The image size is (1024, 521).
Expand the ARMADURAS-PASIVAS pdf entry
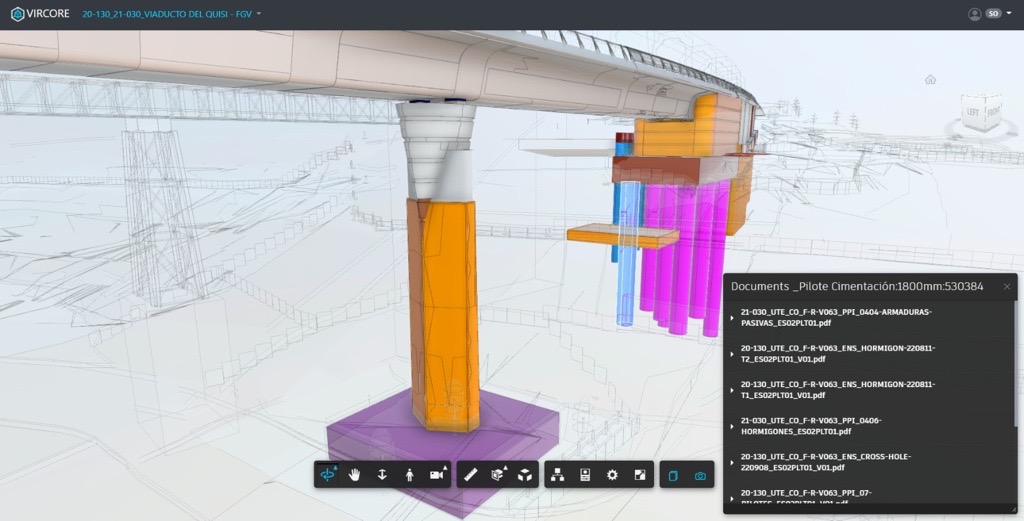pyautogui.click(x=732, y=318)
